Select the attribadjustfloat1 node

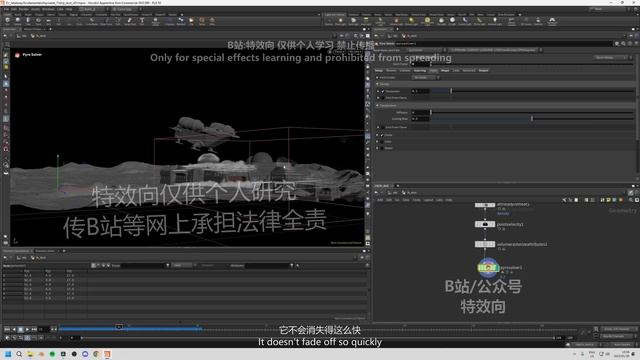[x=485, y=204]
